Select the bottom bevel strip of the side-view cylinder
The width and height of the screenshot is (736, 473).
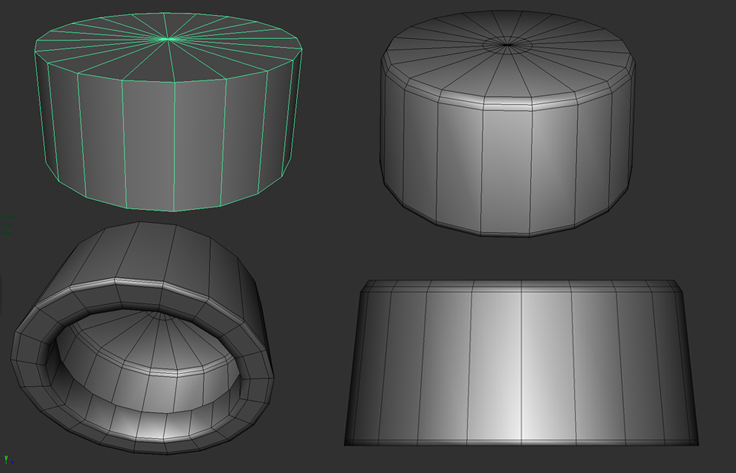(x=520, y=442)
